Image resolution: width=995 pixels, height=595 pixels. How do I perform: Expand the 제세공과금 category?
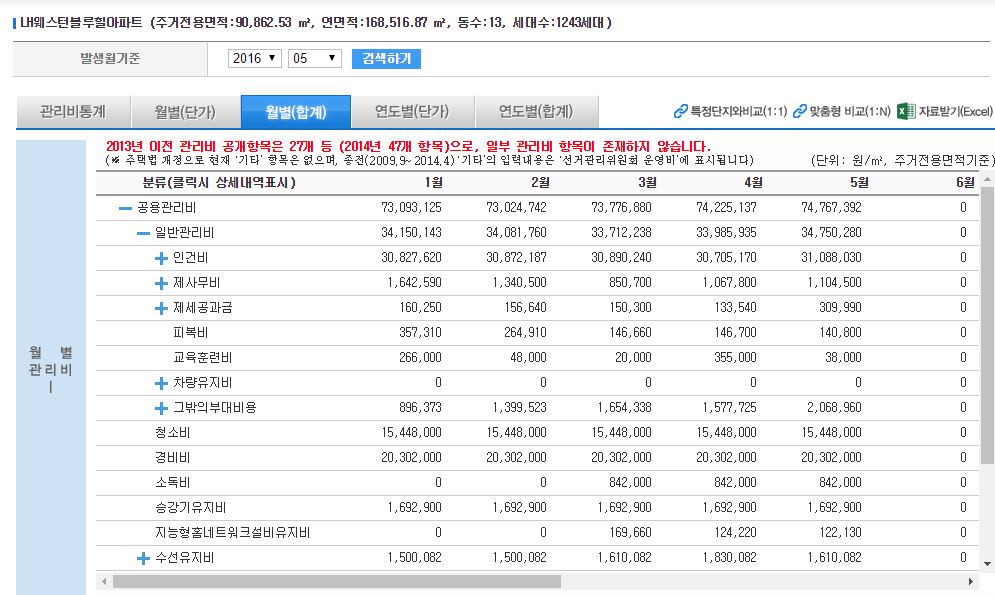161,308
